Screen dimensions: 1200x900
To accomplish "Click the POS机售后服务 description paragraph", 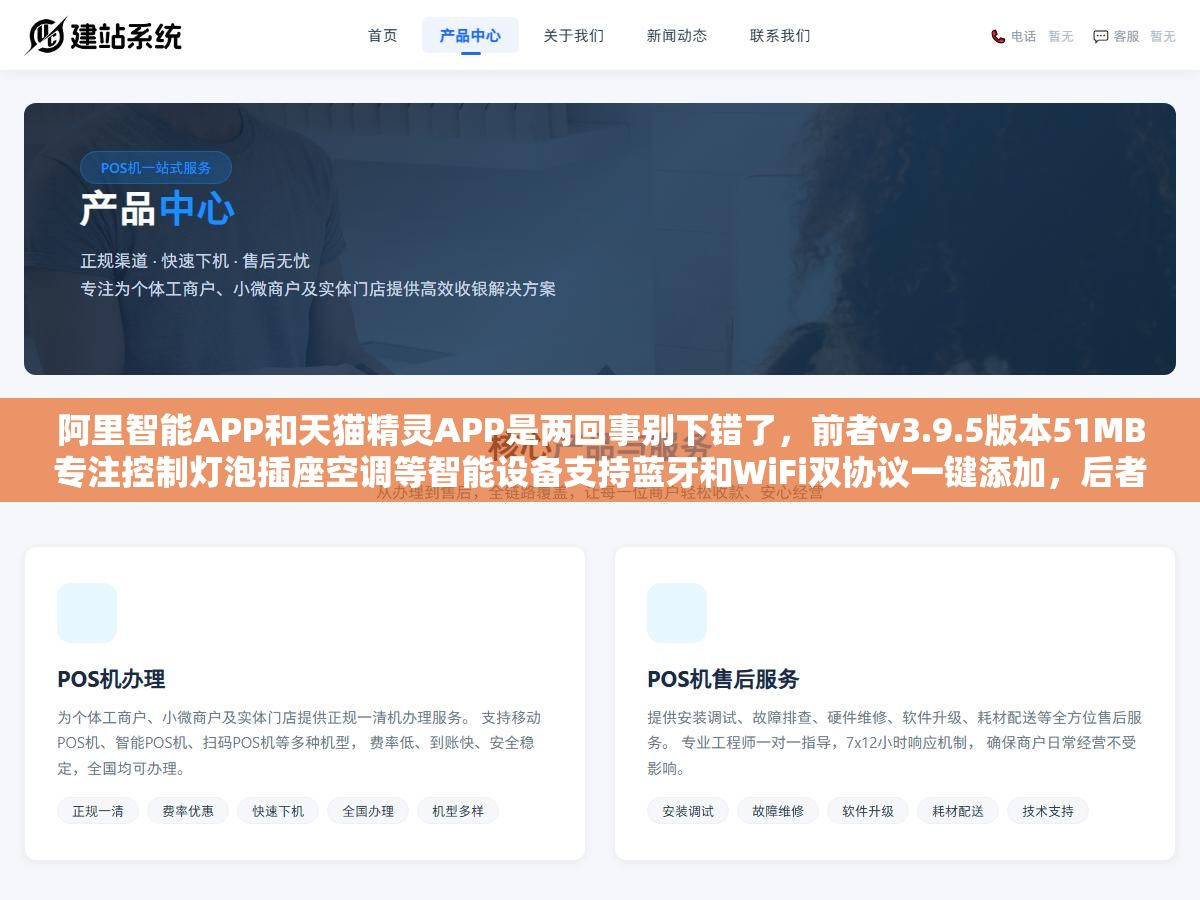I will (895, 743).
